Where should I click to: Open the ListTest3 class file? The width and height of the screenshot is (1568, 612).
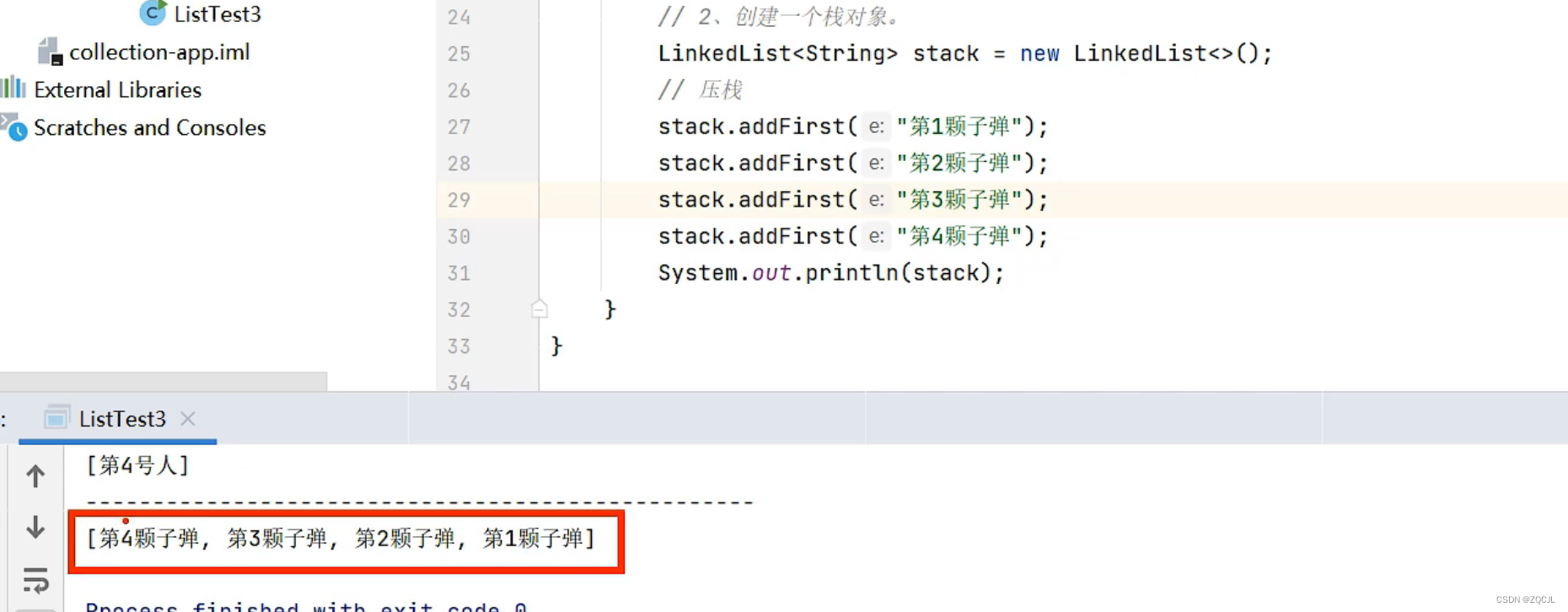217,14
